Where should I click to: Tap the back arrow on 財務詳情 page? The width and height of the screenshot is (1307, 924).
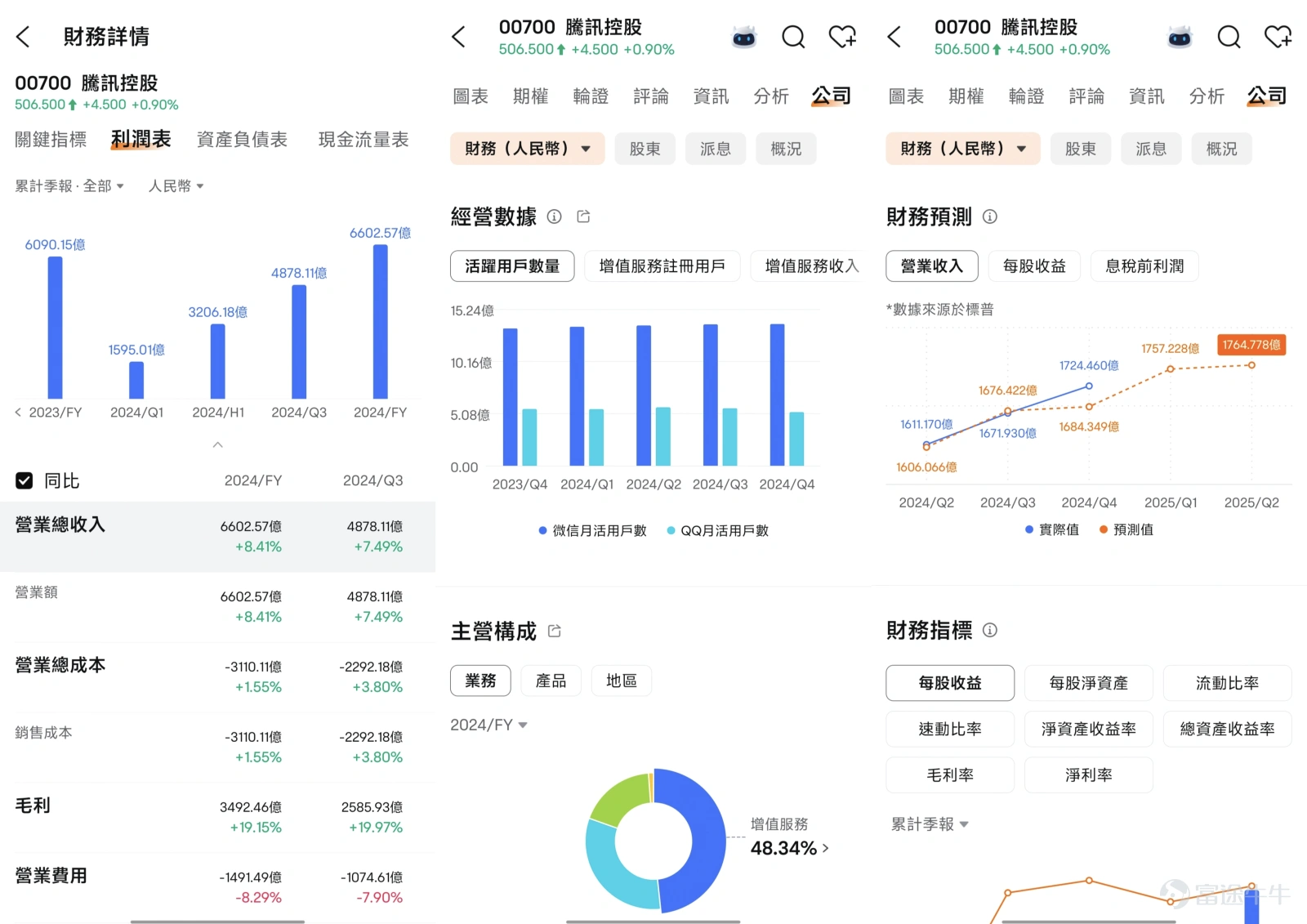[x=22, y=37]
